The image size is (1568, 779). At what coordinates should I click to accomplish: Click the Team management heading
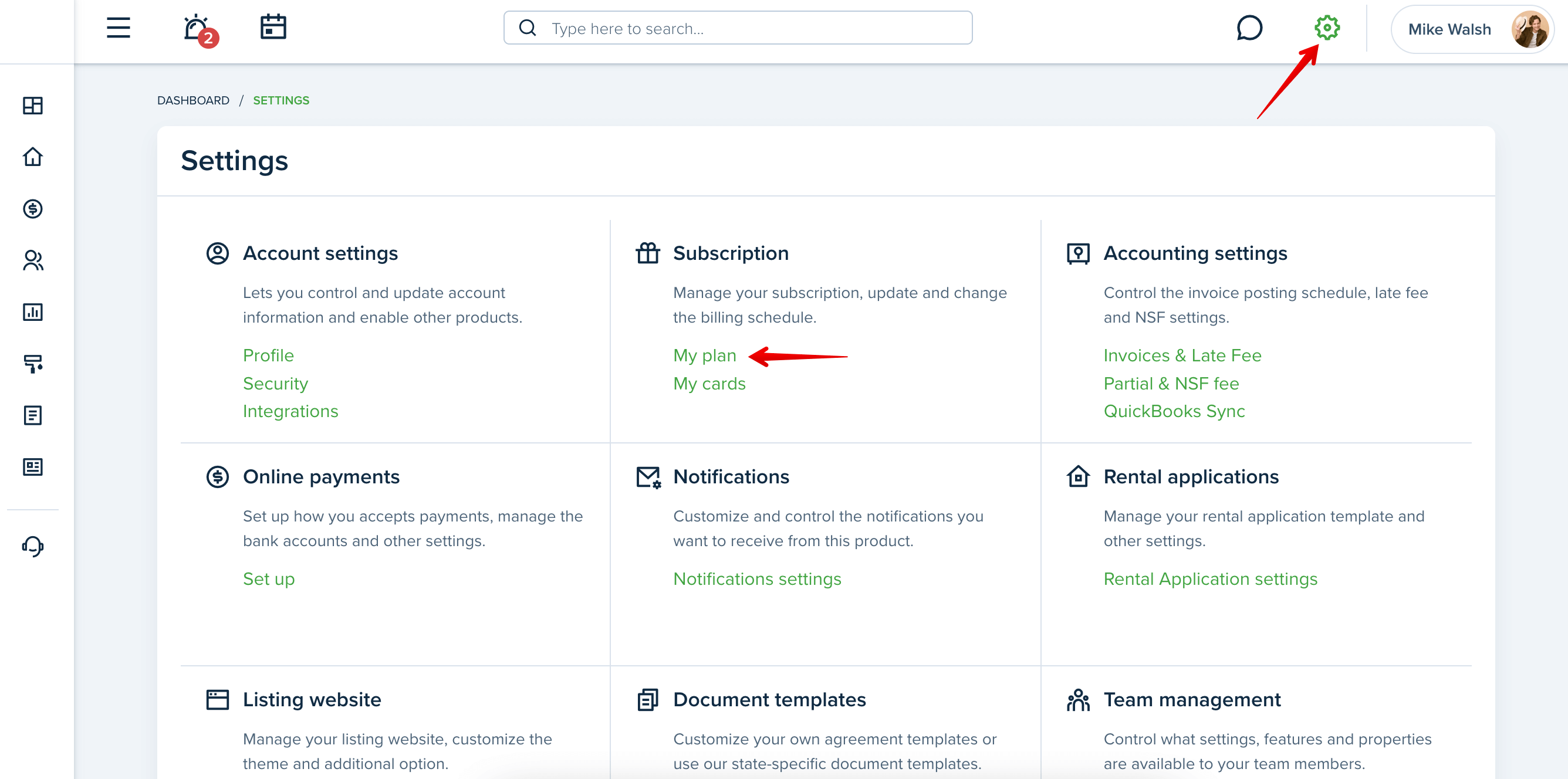point(1192,700)
